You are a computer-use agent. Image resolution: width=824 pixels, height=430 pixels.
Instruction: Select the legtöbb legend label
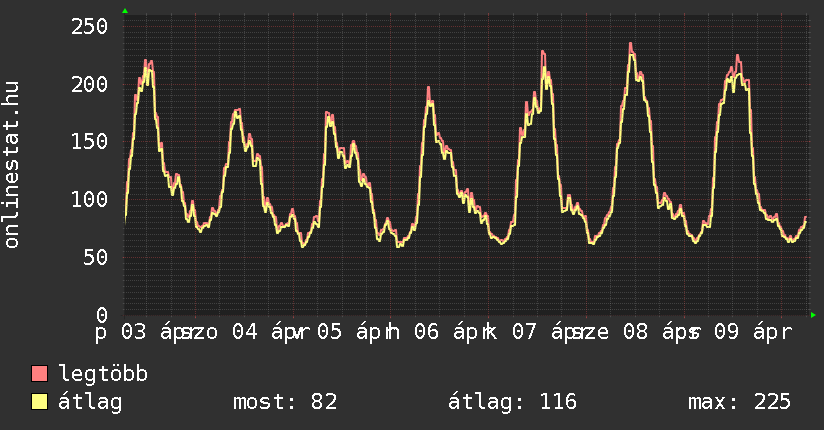pos(104,374)
